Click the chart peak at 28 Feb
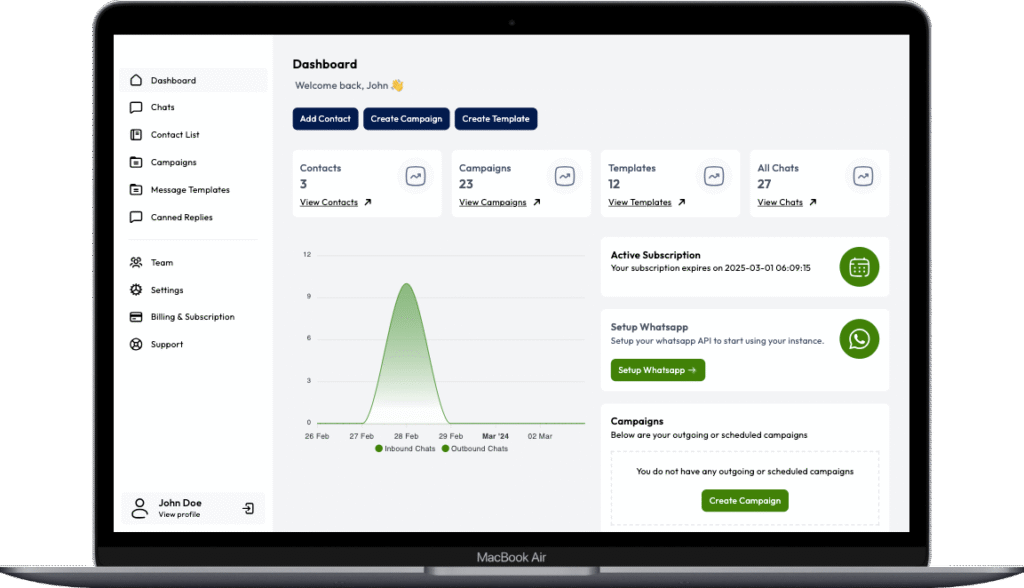Viewport: 1024px width, 588px height. click(406, 284)
